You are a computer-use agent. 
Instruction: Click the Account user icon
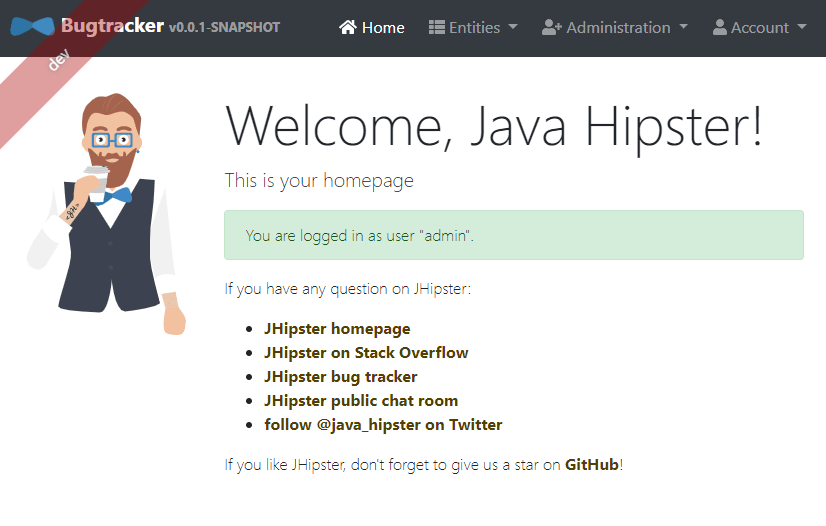tap(720, 27)
